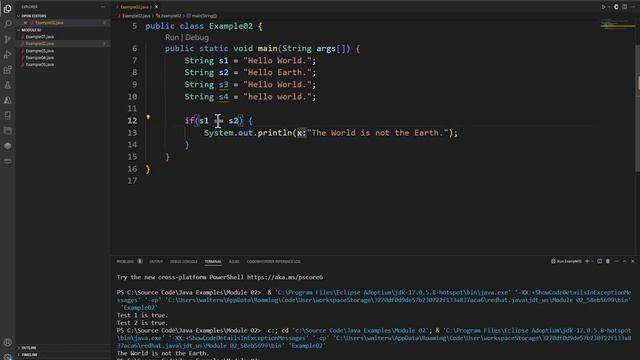
Task: Click the Kill Terminal trash icon
Action: 608,261
